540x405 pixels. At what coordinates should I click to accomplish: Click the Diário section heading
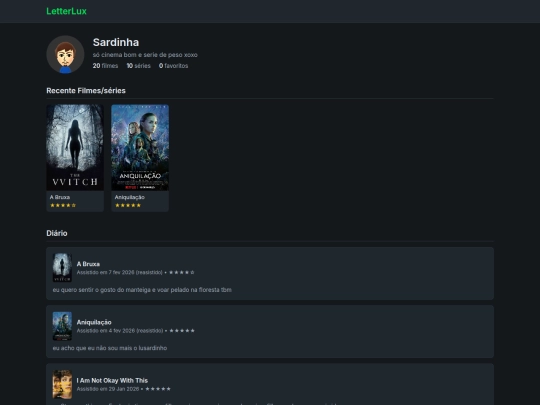(57, 233)
